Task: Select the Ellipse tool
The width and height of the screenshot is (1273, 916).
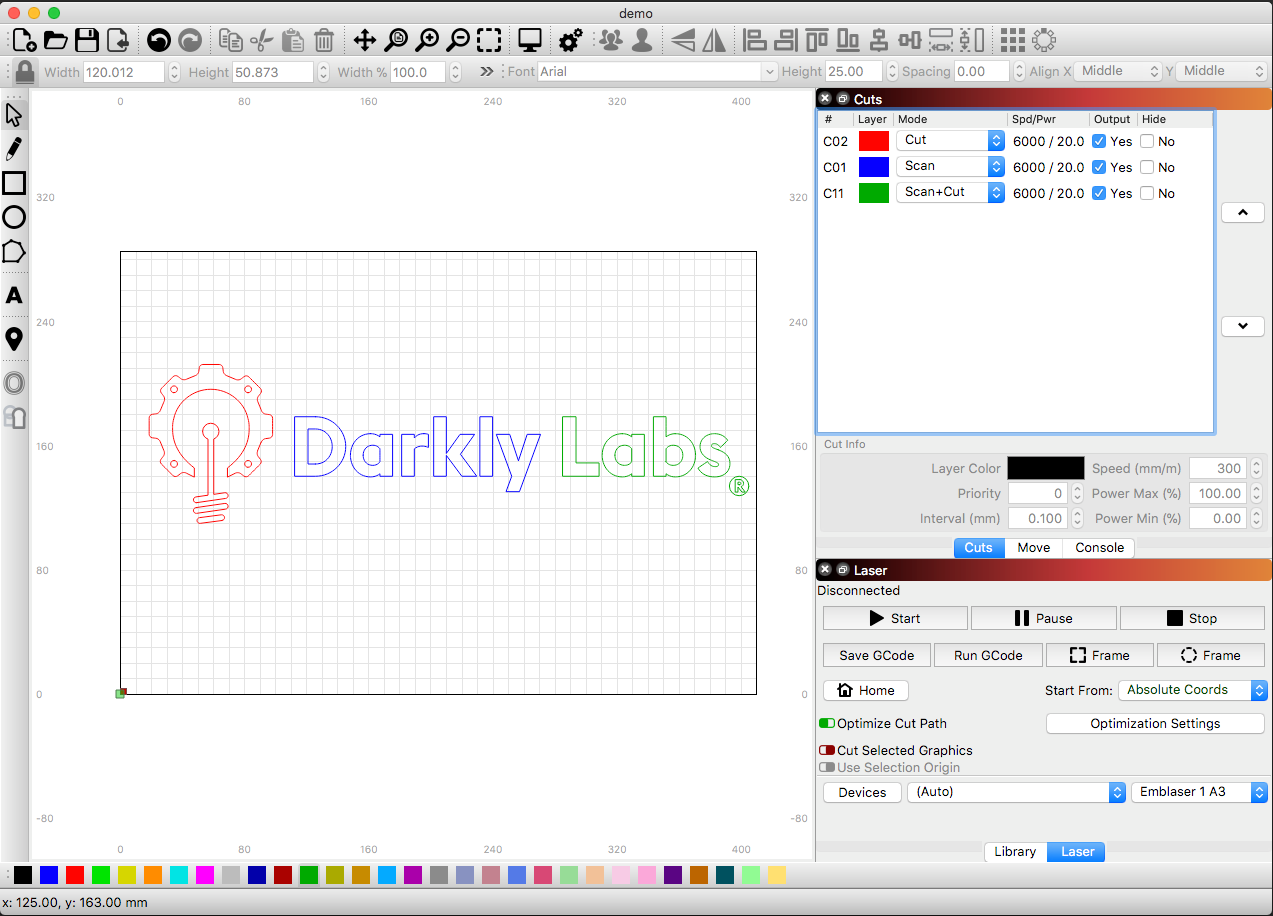Action: pos(14,217)
